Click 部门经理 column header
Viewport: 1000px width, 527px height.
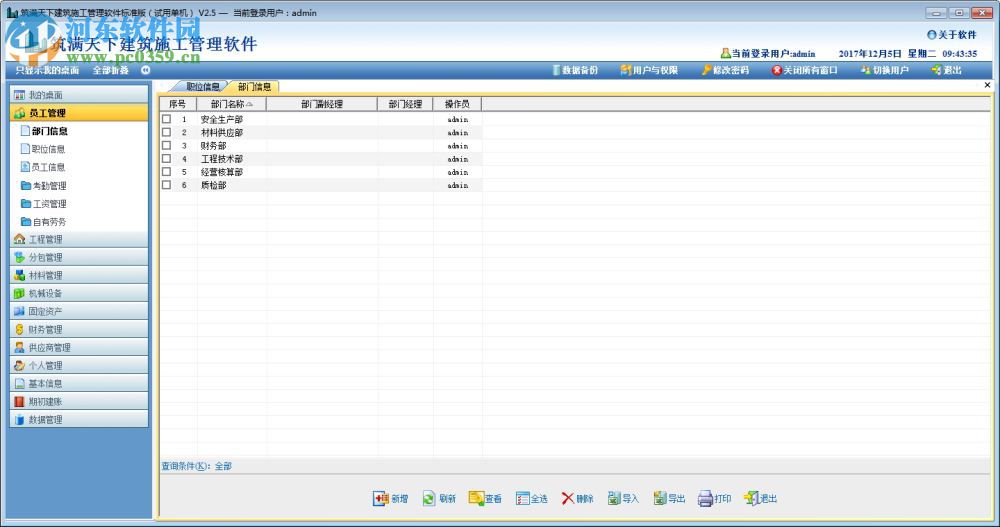(406, 104)
